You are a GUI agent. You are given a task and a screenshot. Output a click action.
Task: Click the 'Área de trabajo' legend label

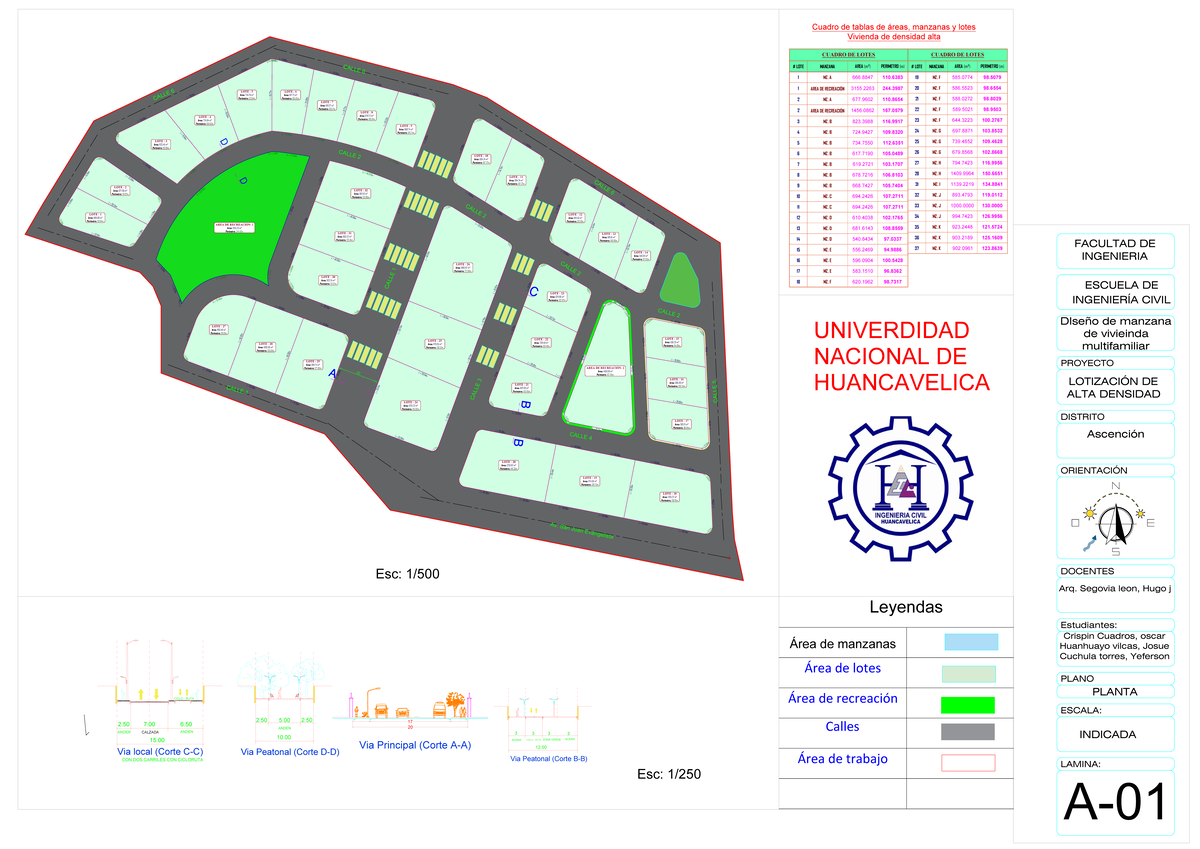coord(842,759)
